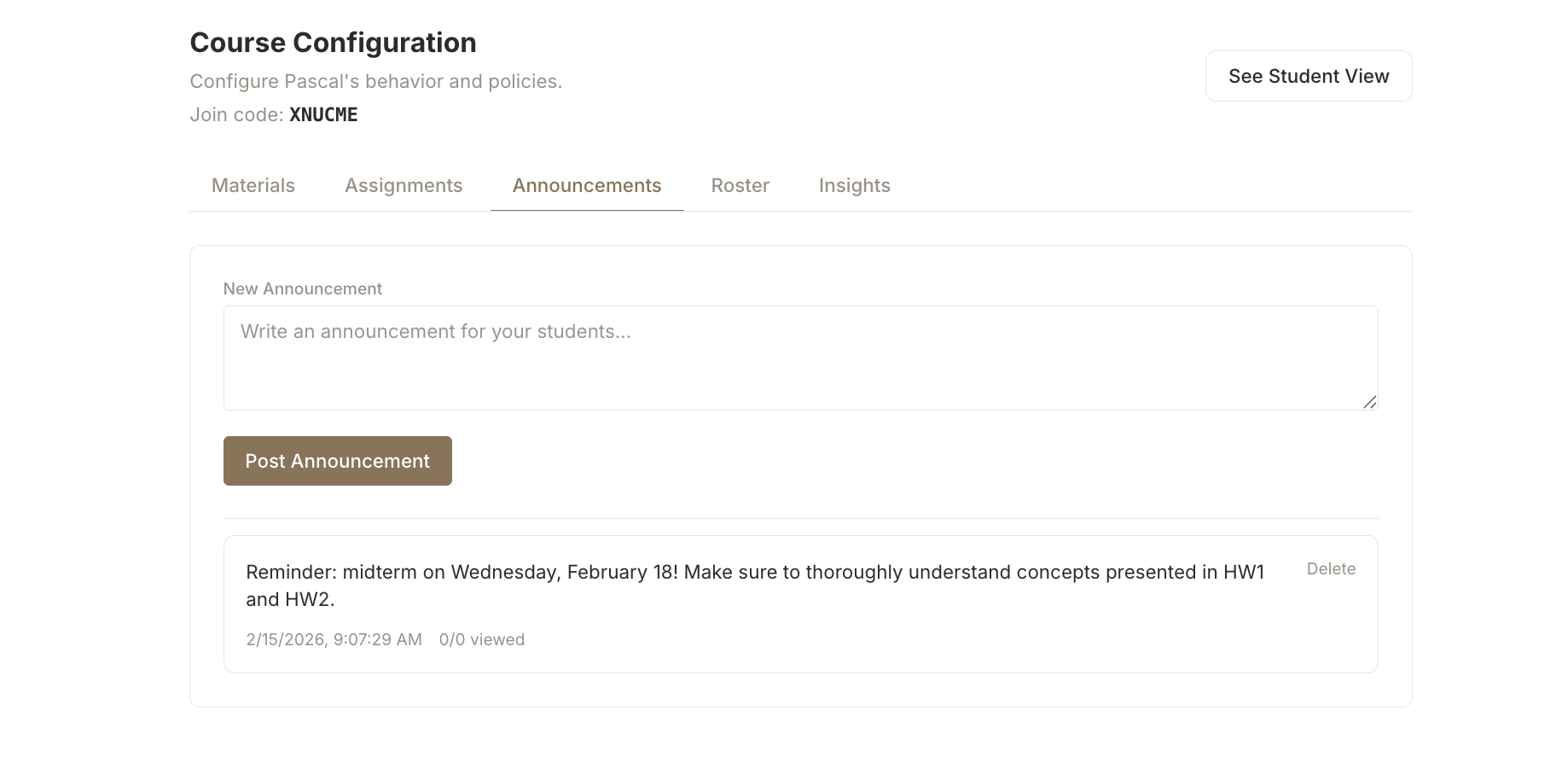Click the divider below Post Announcement button
The height and width of the screenshot is (763, 1568).
click(800, 518)
